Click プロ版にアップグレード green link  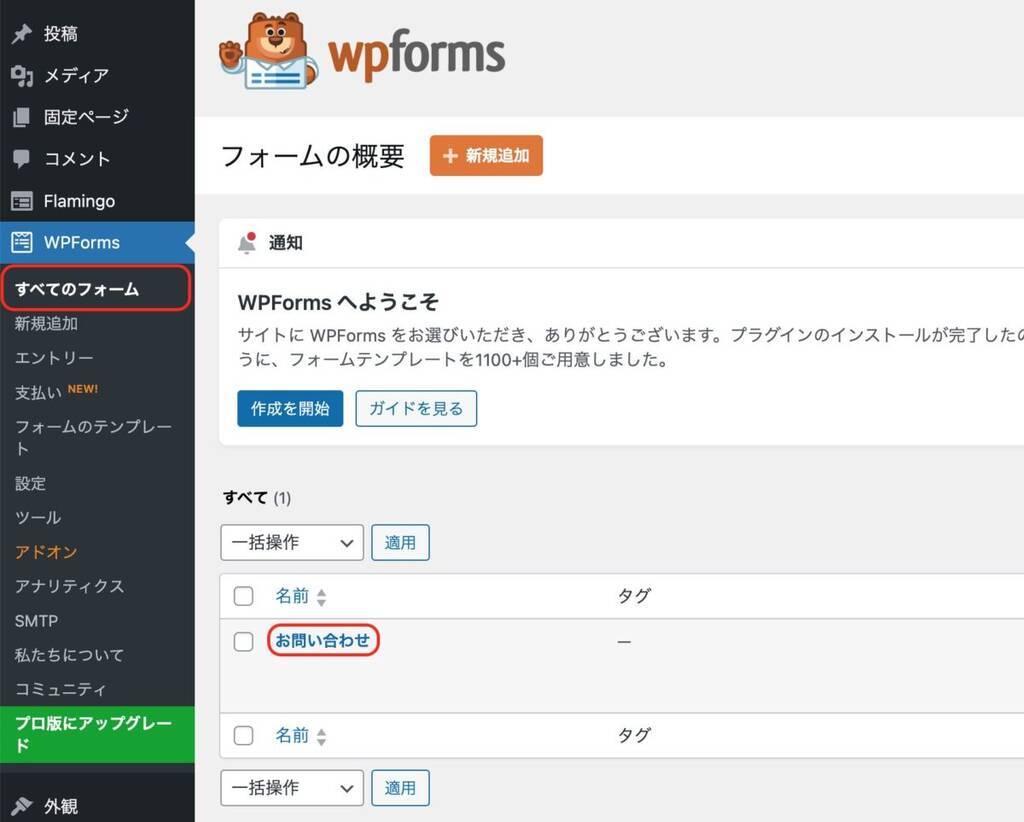tap(97, 735)
